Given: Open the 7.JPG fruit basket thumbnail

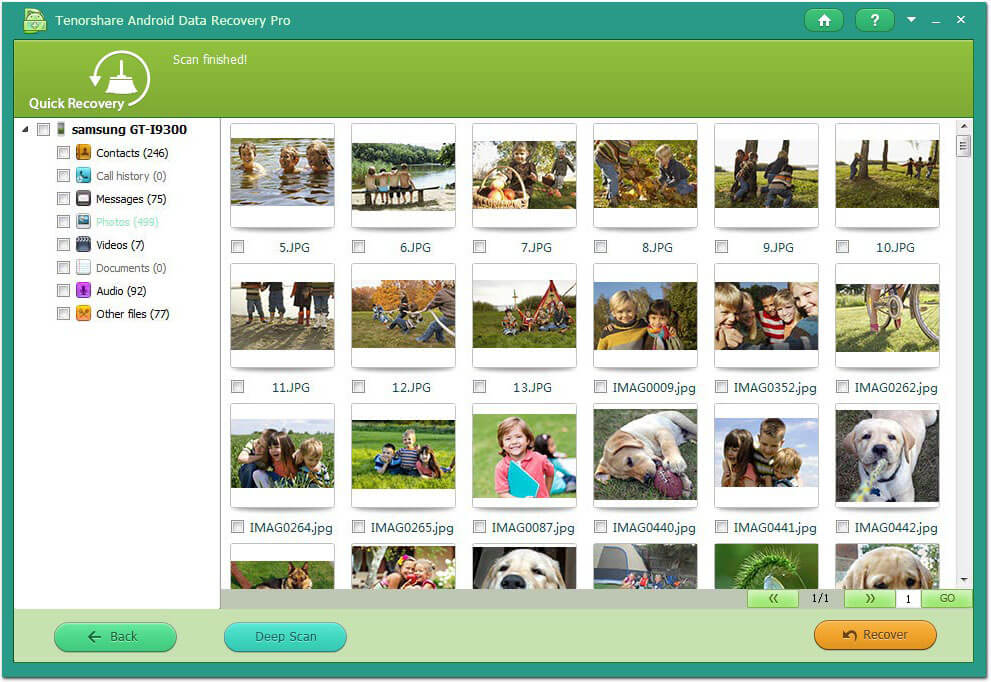Looking at the screenshot, I should (x=525, y=174).
